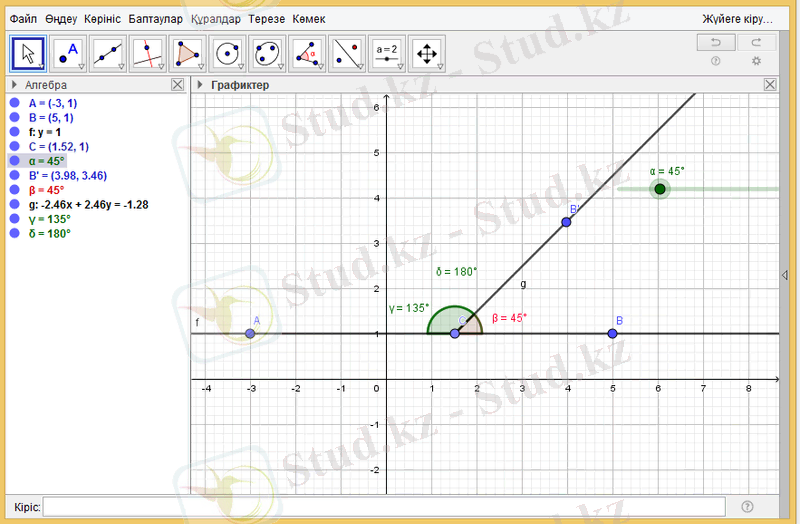
Task: Toggle visibility of point A in Algebra
Action: (14, 103)
